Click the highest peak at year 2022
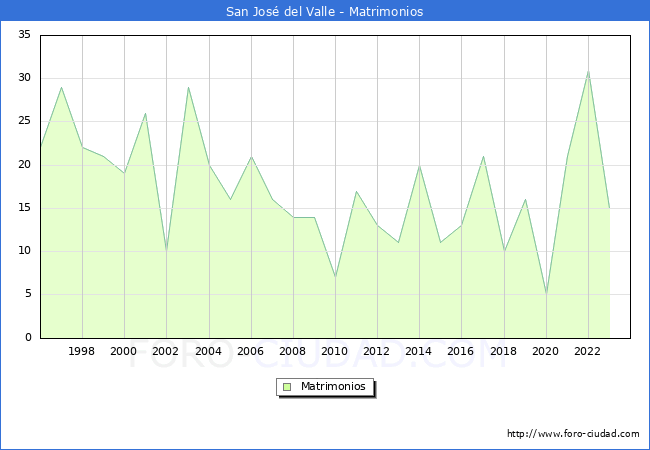The width and height of the screenshot is (650, 450). point(588,71)
